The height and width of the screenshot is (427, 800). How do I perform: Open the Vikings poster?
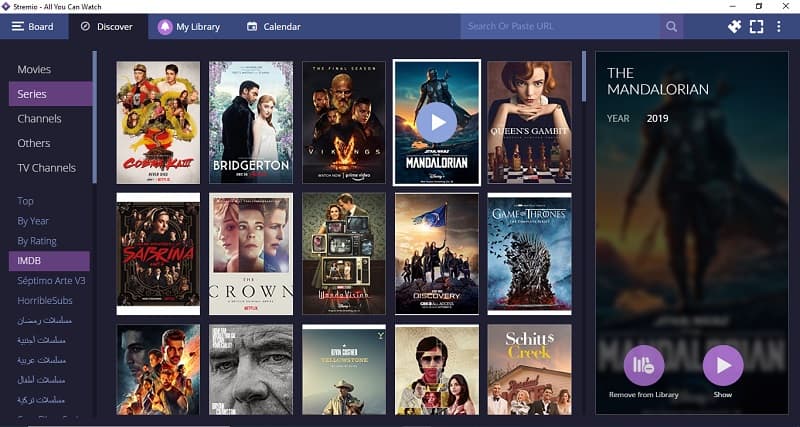tap(344, 122)
